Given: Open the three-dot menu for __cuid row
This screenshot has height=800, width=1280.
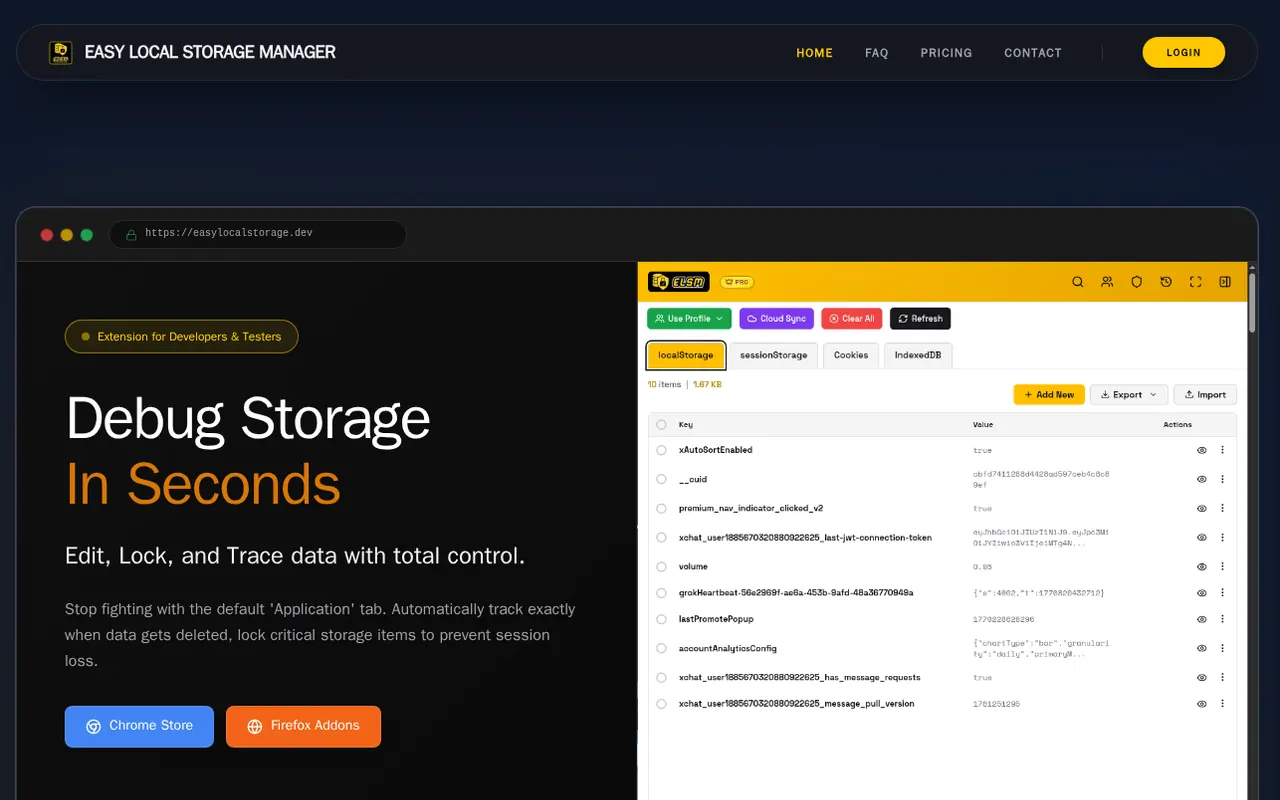Looking at the screenshot, I should [x=1222, y=479].
